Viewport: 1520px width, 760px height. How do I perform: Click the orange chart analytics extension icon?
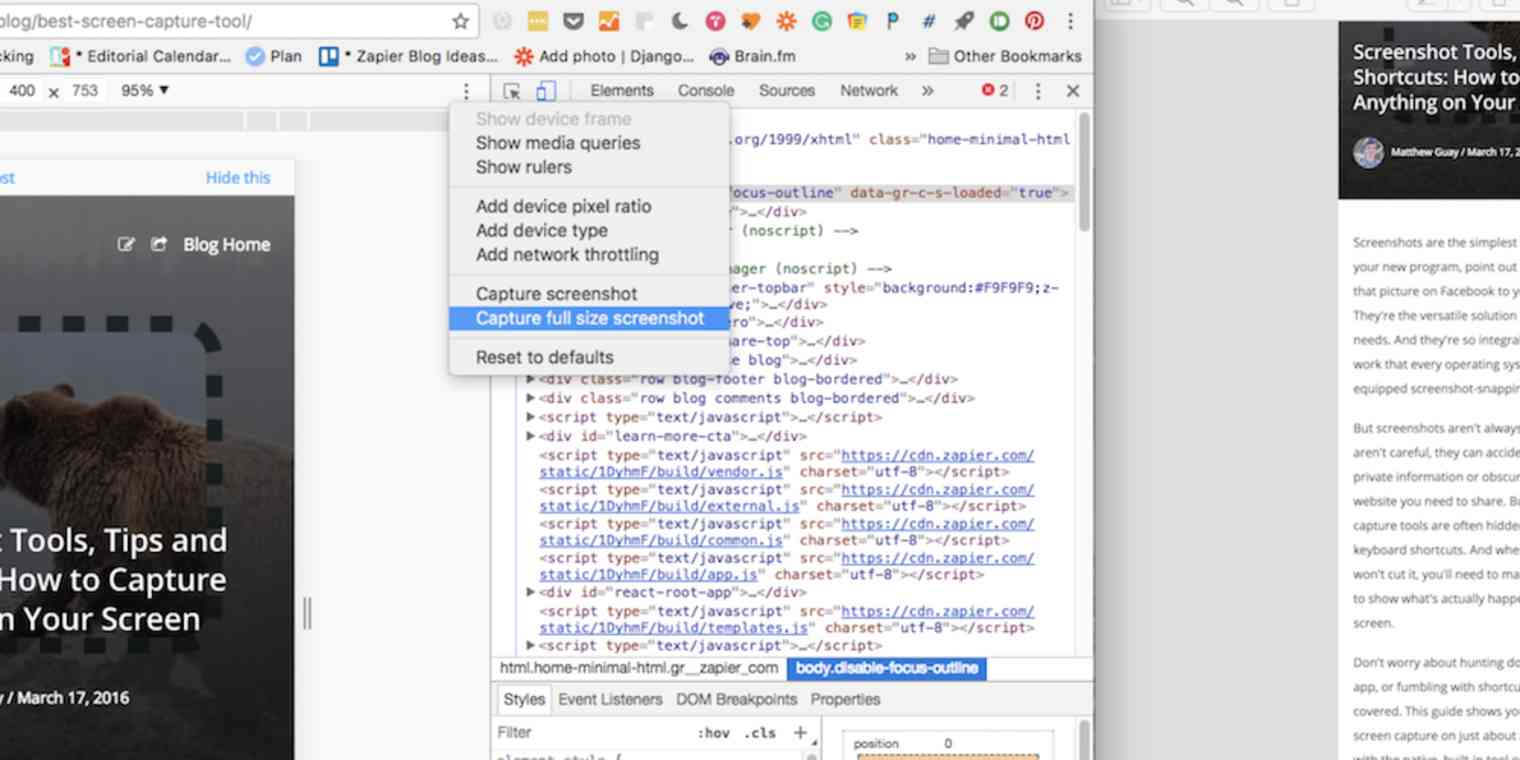point(608,21)
